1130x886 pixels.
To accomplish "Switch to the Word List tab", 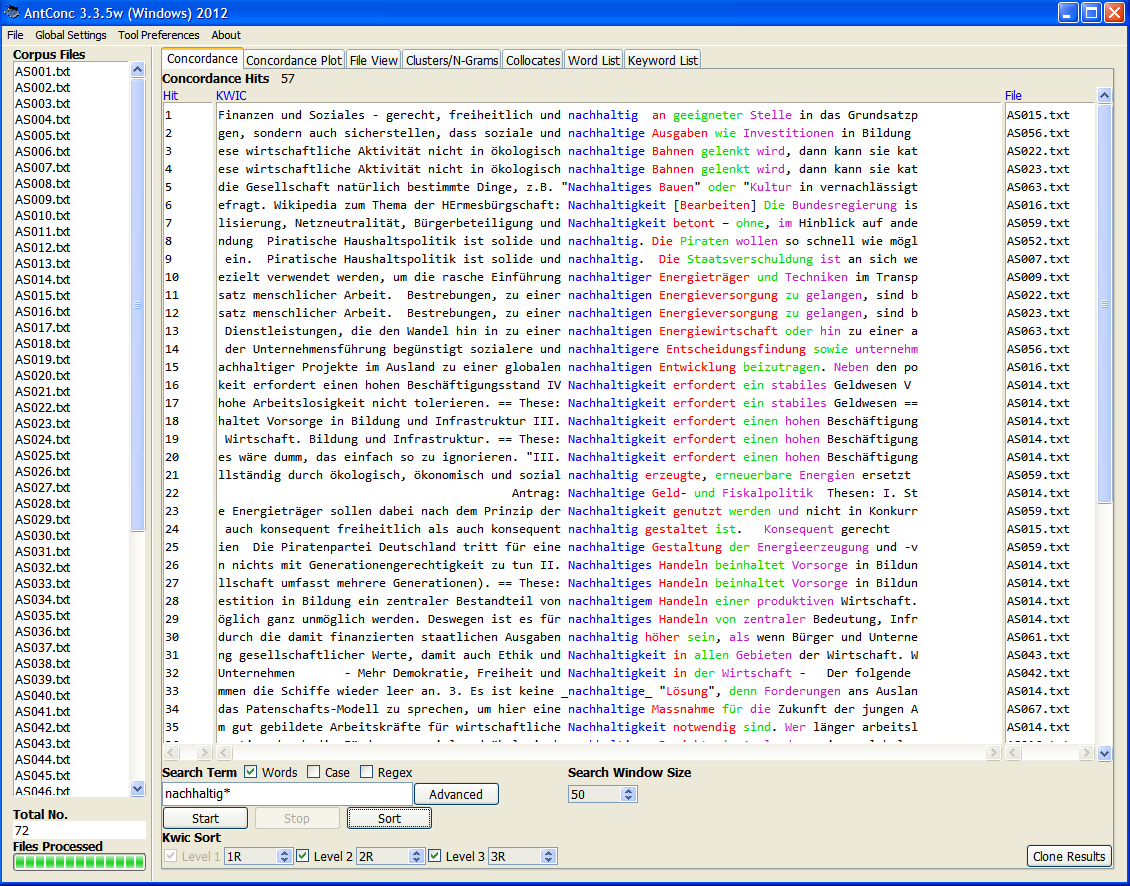I will (x=594, y=60).
